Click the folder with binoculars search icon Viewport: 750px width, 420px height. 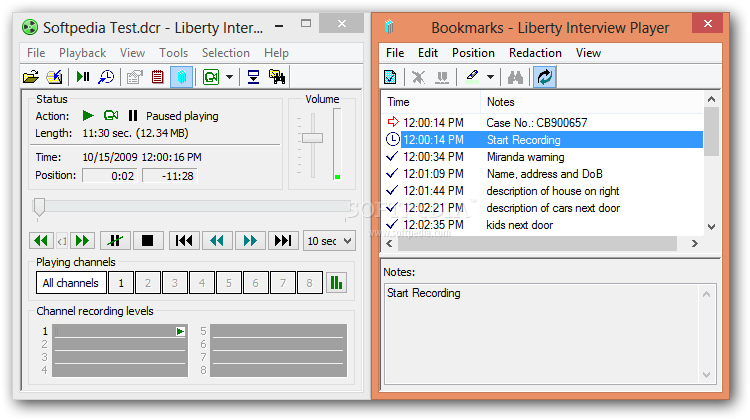tap(277, 77)
